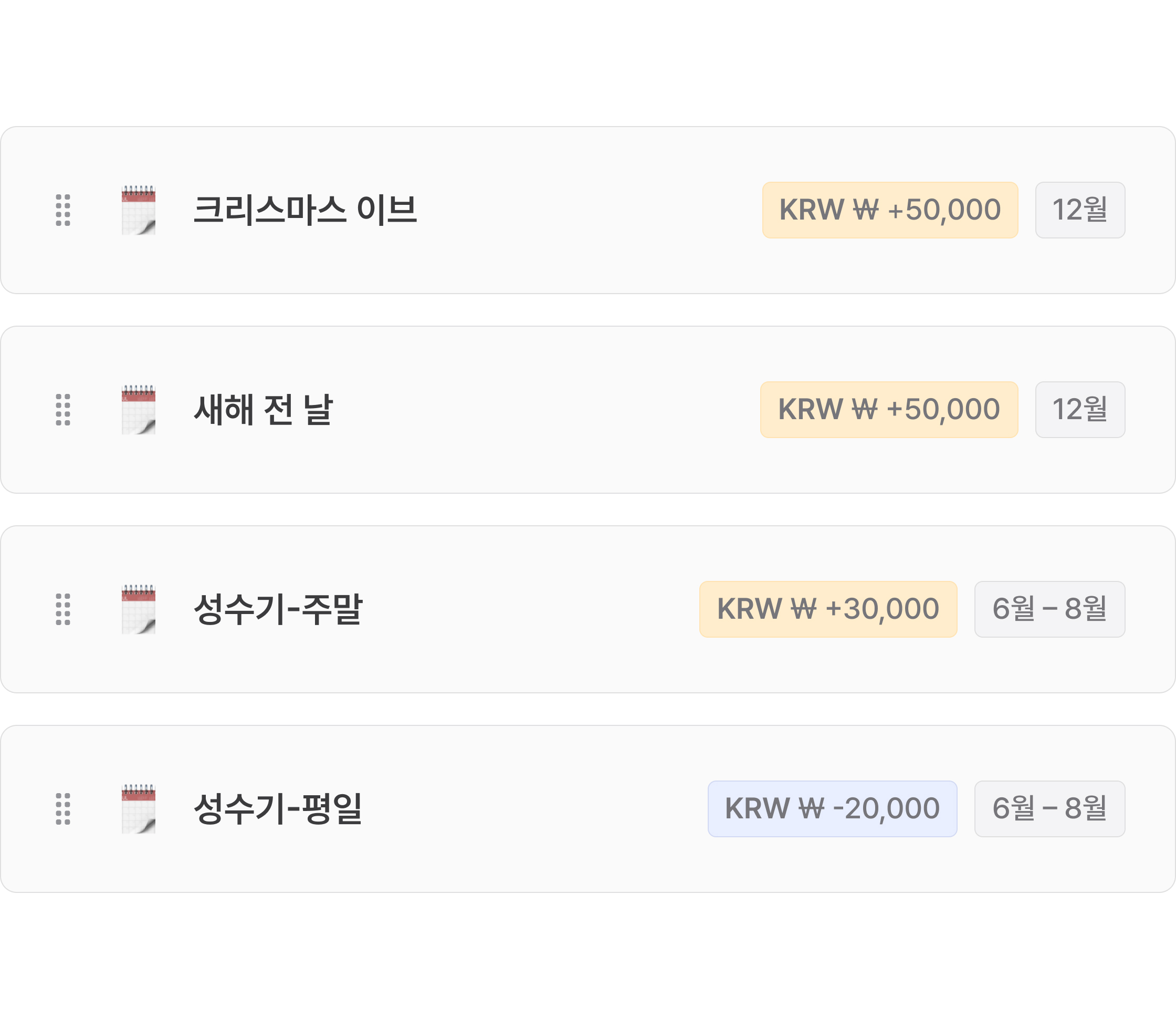Screen dimensions: 1176x1019
Task: Click calendar icon next to 크리스마스 이브
Action: click(x=138, y=210)
